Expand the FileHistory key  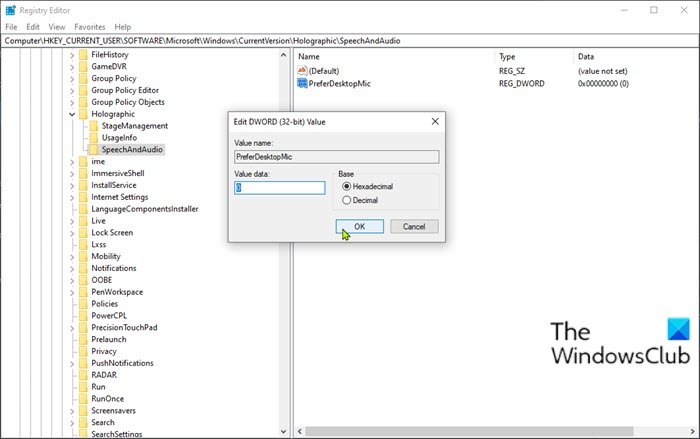click(x=72, y=55)
